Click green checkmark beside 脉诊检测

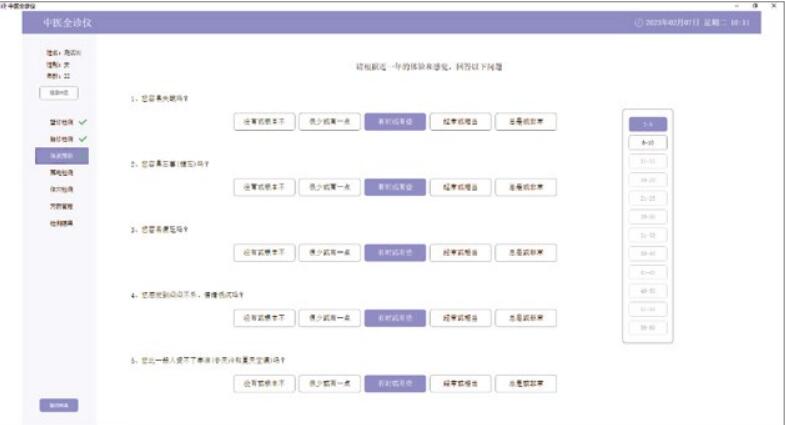[x=83, y=139]
